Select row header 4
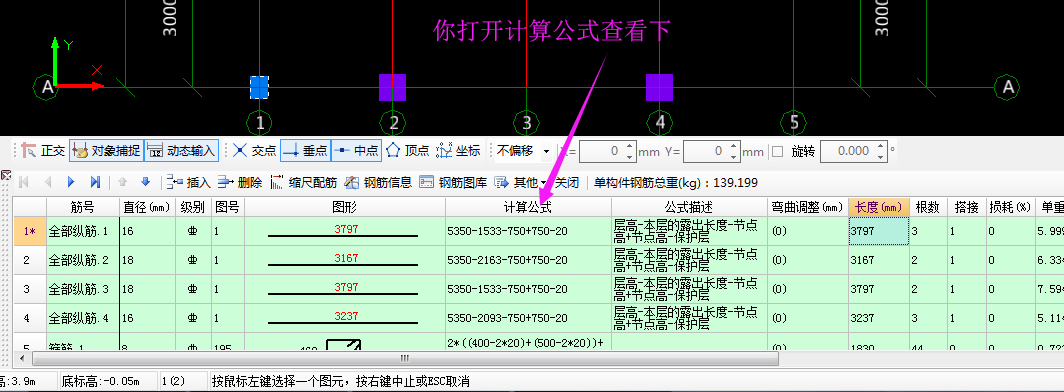This screenshot has width=1064, height=392. click(29, 317)
